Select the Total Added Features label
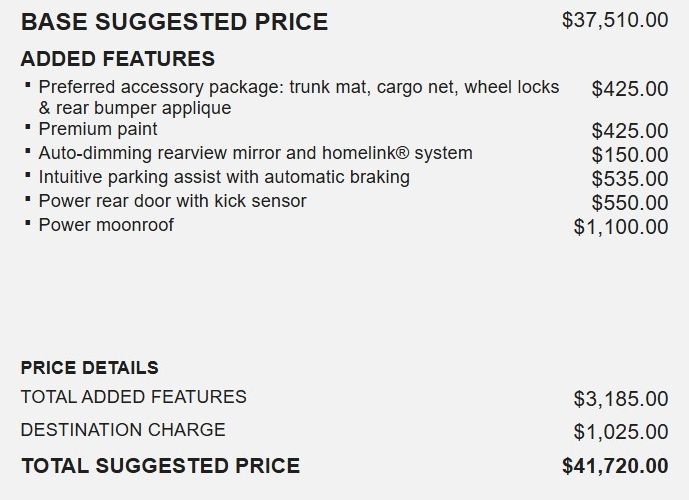Viewport: 689px width, 500px height. tap(133, 397)
